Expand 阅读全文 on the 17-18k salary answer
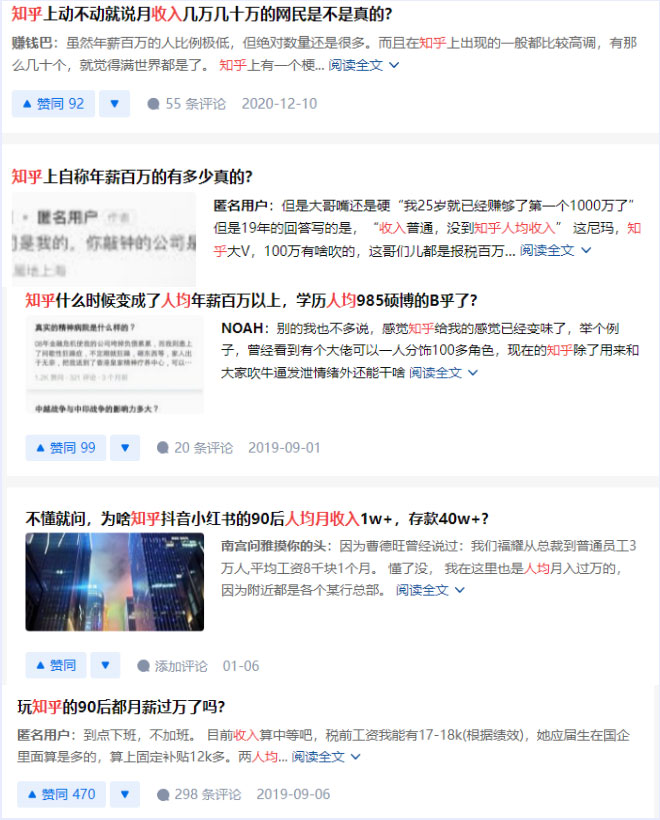This screenshot has width=660, height=820. coord(326,757)
